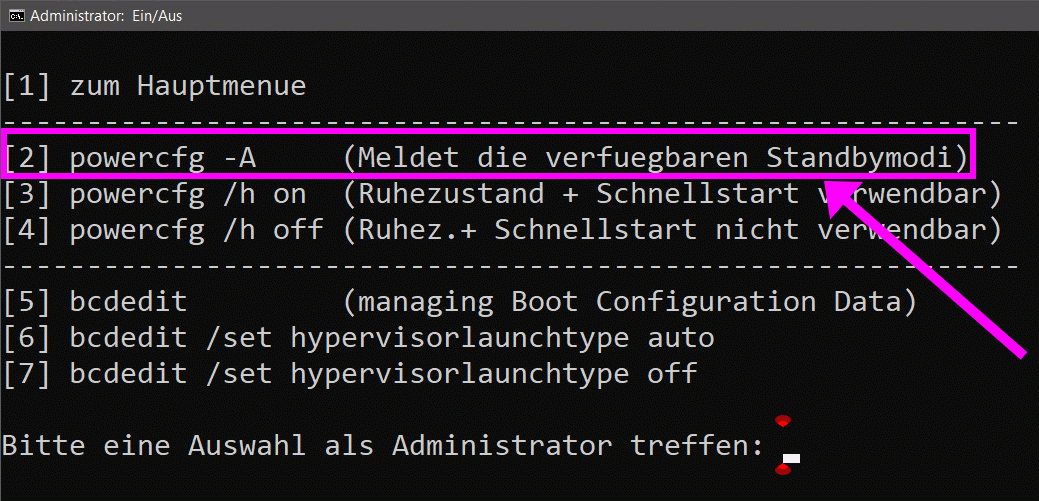This screenshot has width=1039, height=501.
Task: Click the white blinking cursor at the prompt
Action: [x=791, y=458]
